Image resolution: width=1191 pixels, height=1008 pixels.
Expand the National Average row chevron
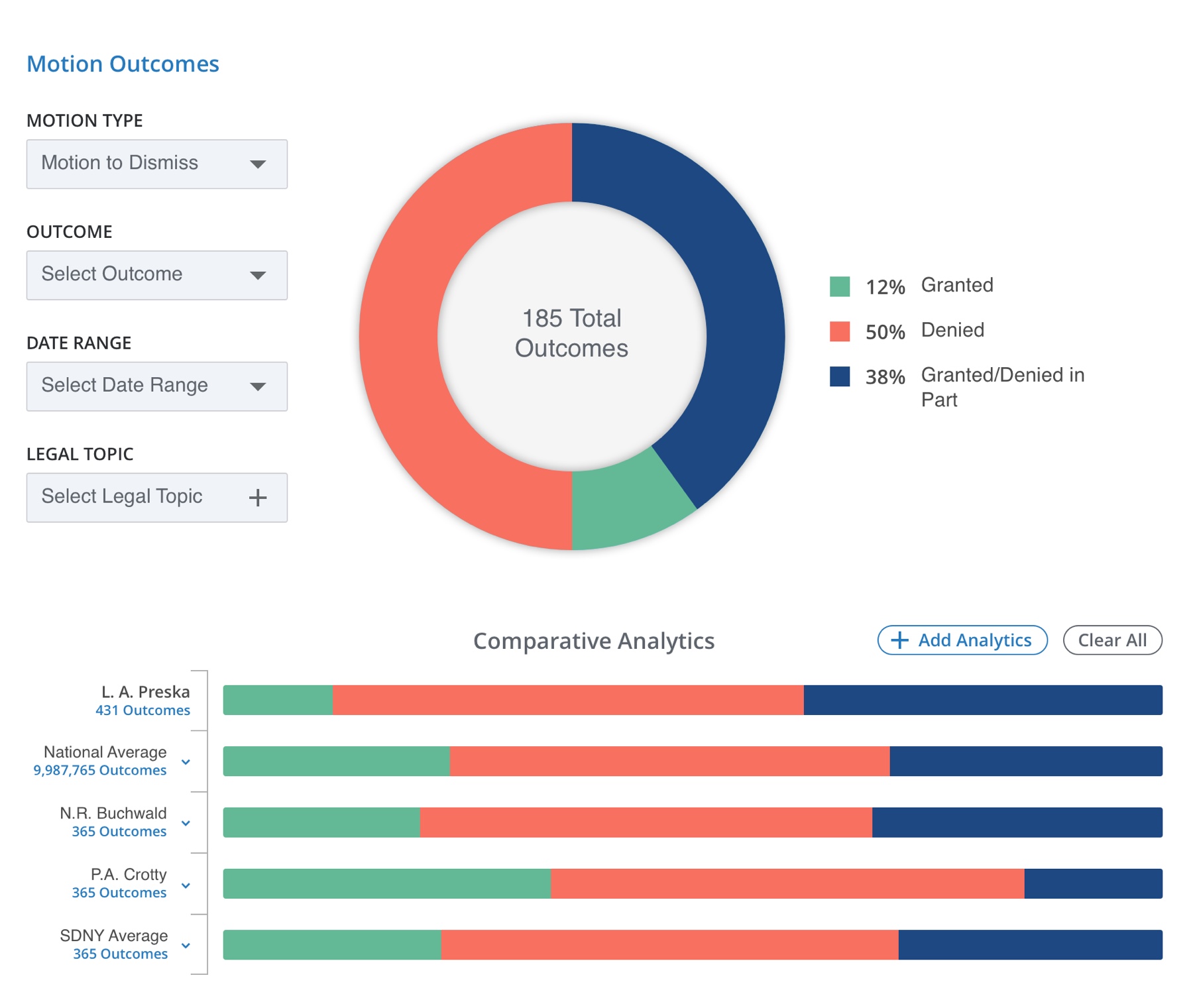coord(186,762)
